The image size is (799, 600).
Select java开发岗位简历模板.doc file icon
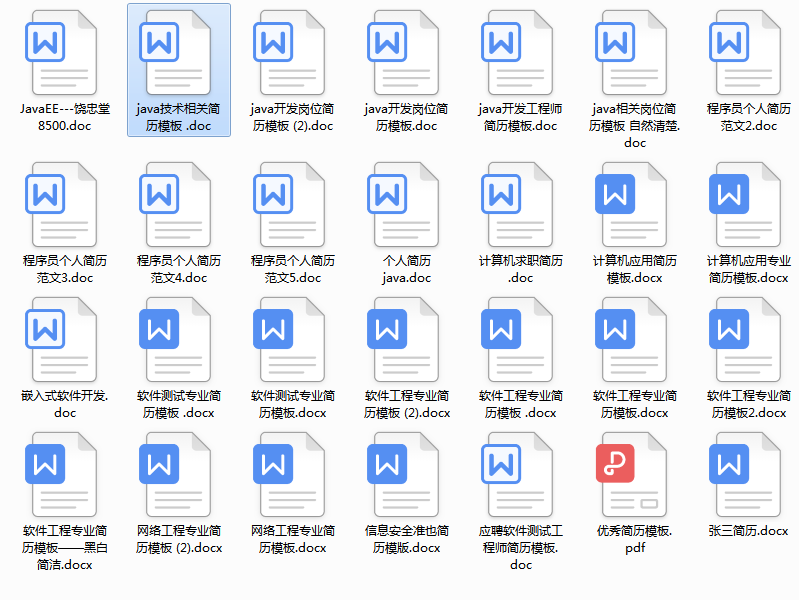tap(404, 53)
